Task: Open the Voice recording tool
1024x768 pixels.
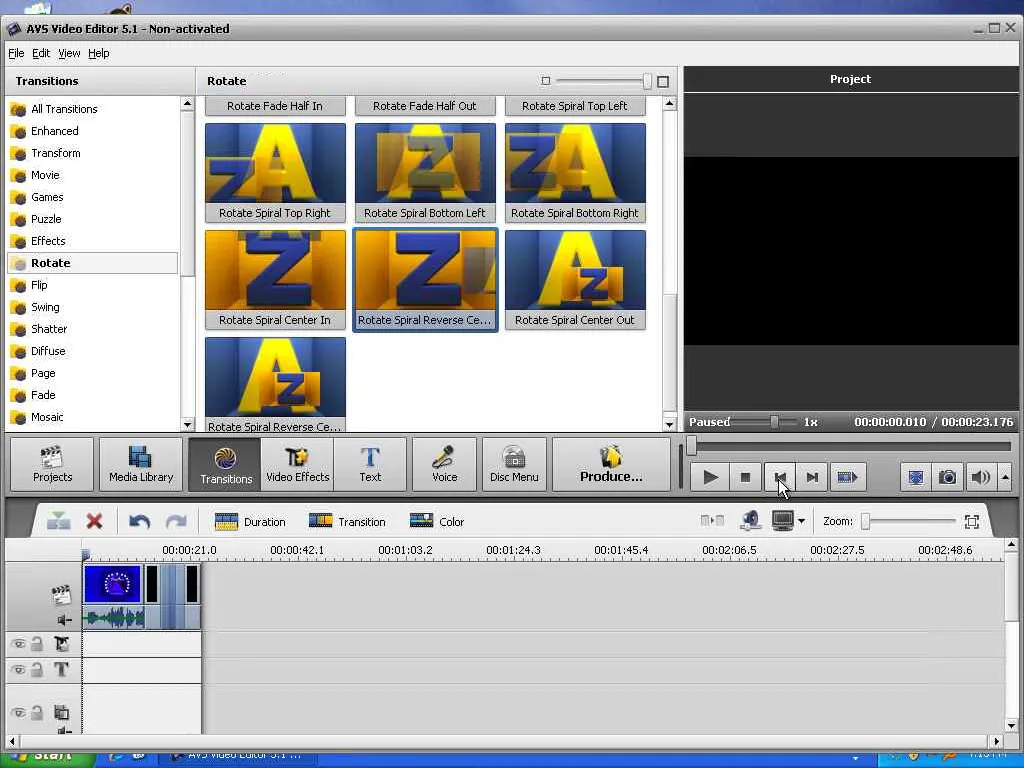Action: click(445, 464)
